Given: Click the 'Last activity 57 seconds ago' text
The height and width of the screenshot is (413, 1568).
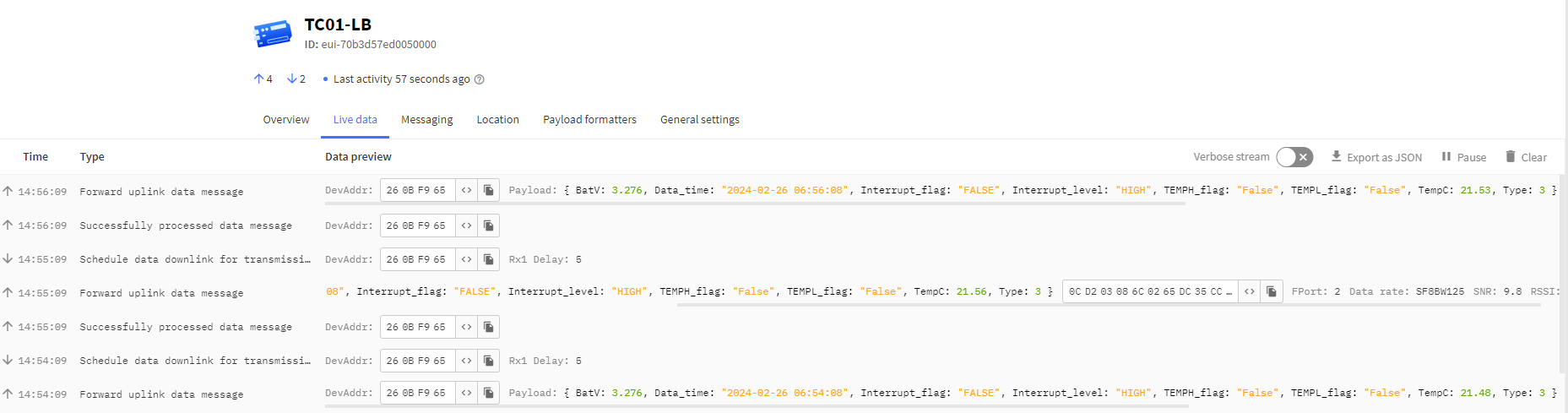Looking at the screenshot, I should [402, 79].
